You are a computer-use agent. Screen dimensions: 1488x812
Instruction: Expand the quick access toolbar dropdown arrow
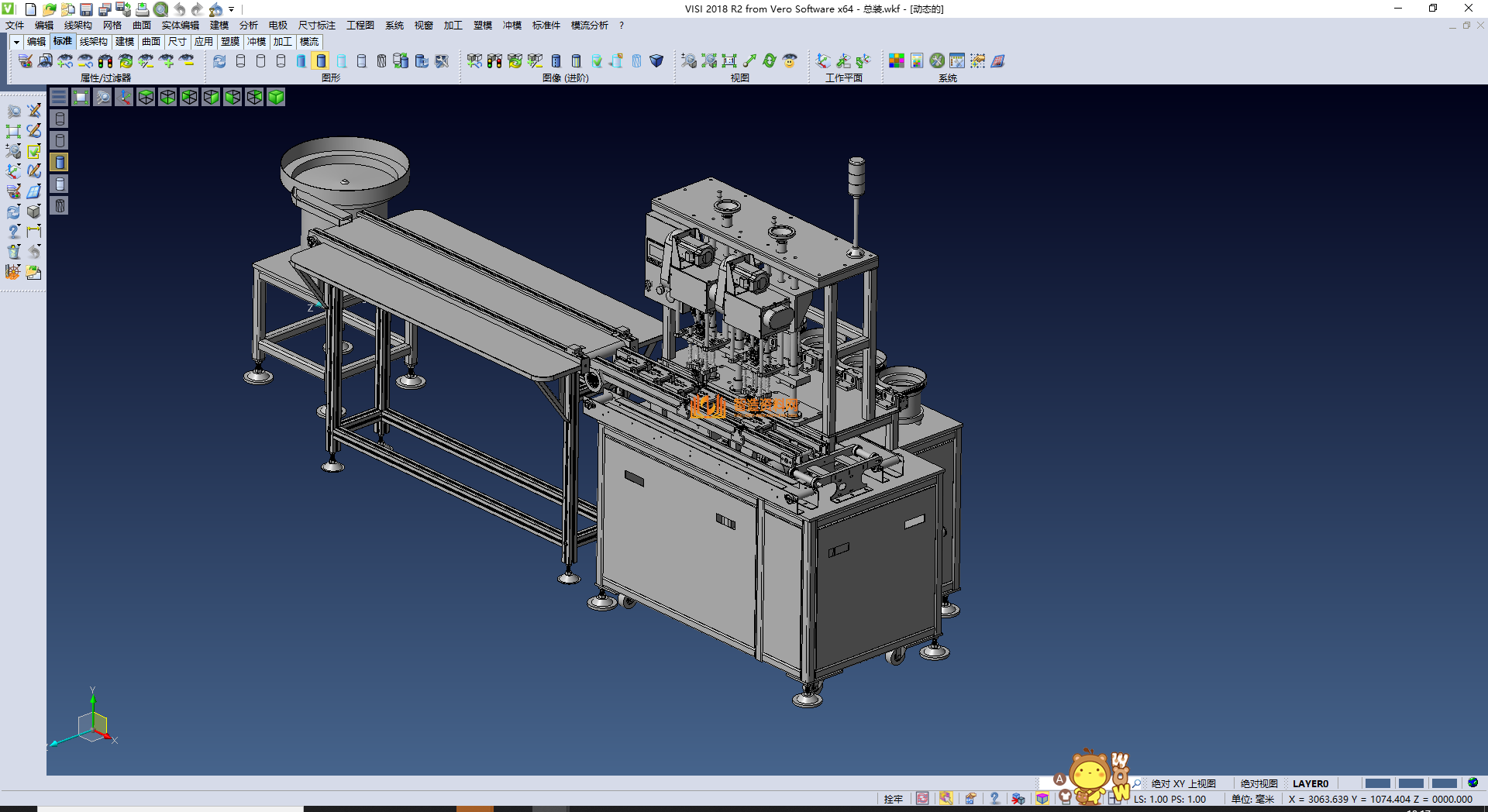pos(231,10)
